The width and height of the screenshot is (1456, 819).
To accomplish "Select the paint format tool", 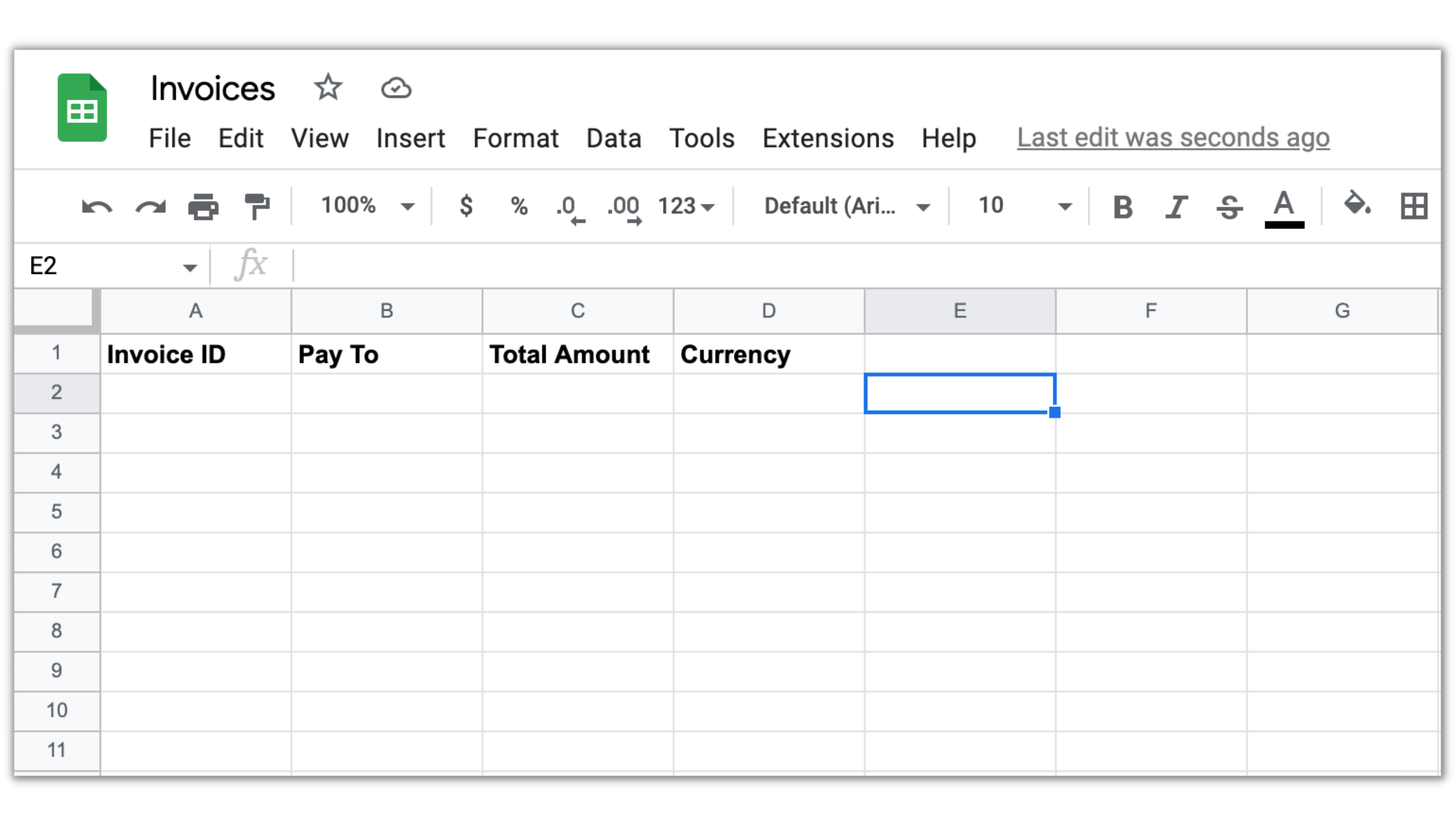I will 257,206.
